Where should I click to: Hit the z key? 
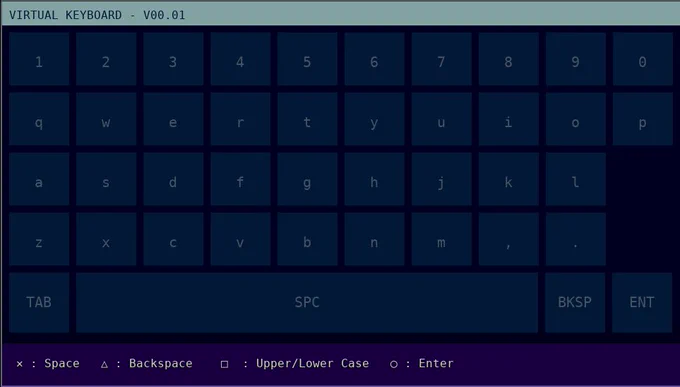(x=39, y=239)
